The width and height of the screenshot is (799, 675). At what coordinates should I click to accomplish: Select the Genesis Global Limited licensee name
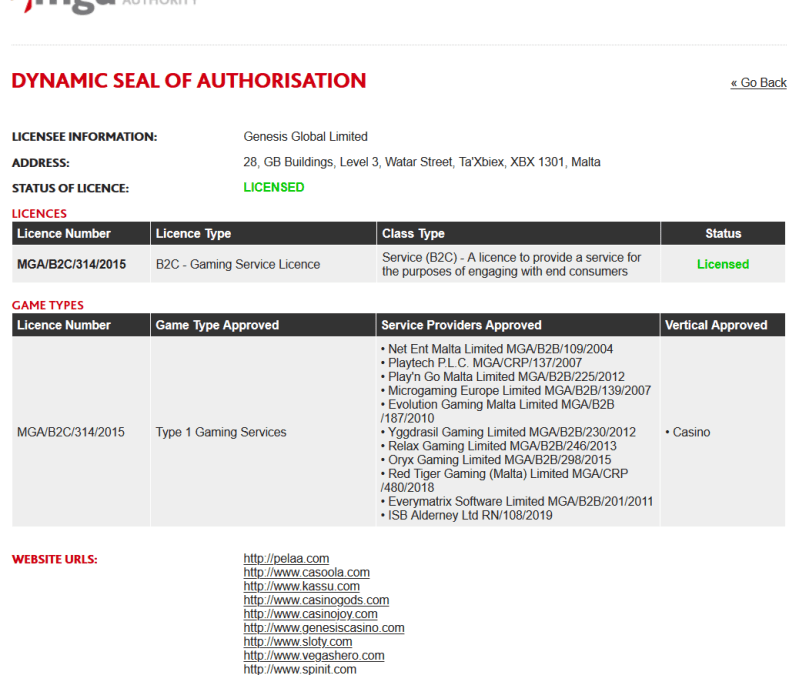305,137
